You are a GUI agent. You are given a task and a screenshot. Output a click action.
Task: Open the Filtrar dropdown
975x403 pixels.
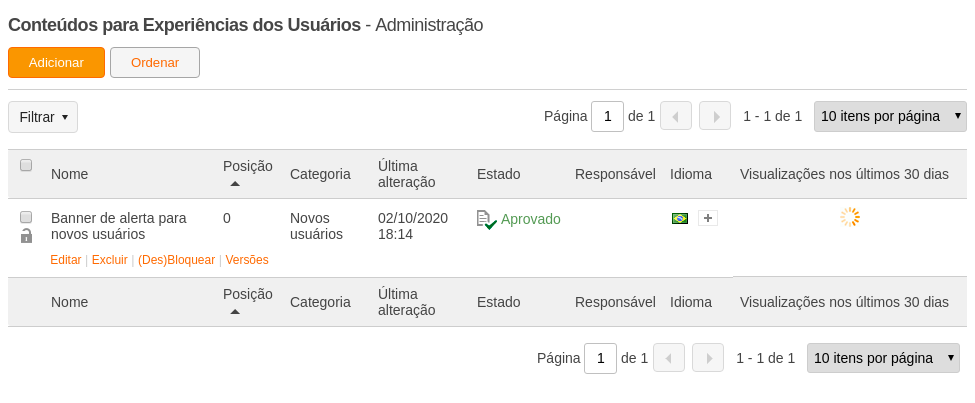click(x=43, y=117)
